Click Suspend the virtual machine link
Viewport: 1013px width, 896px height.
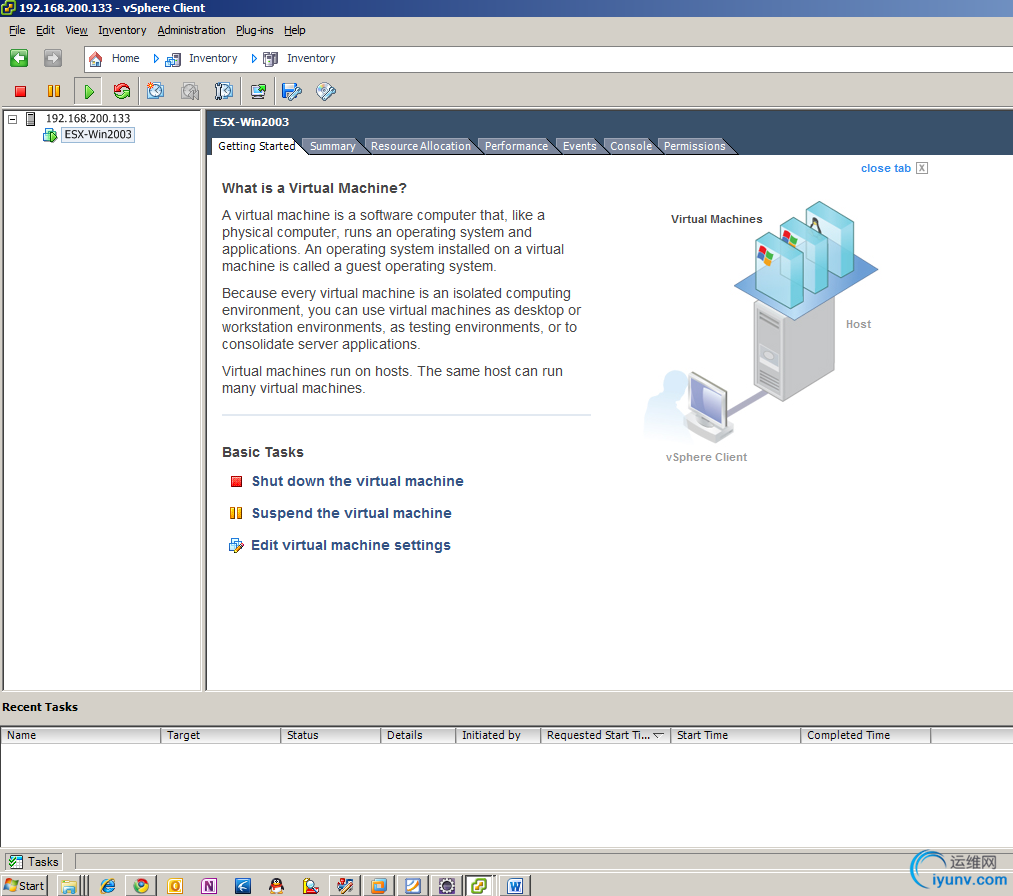[351, 513]
